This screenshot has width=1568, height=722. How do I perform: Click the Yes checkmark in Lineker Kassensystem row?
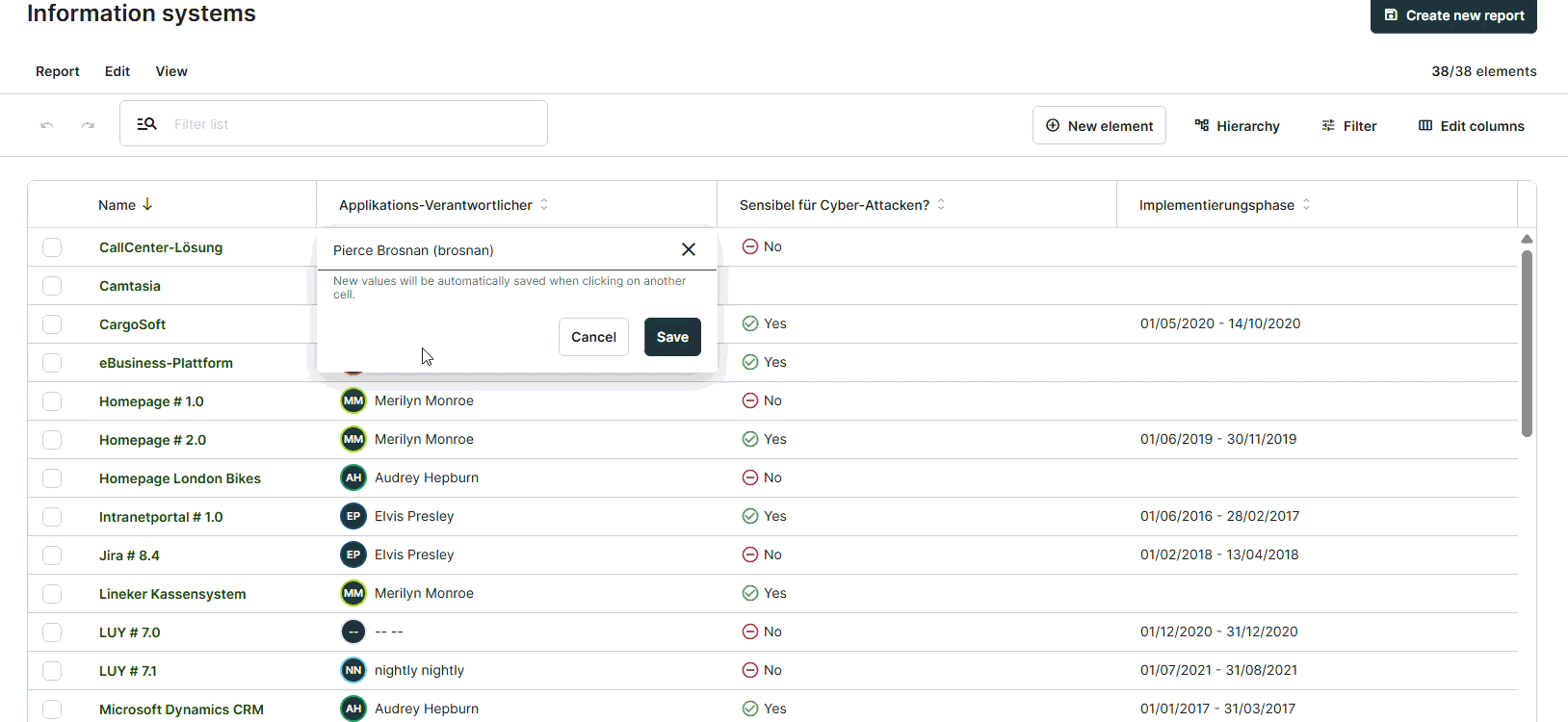click(x=750, y=593)
